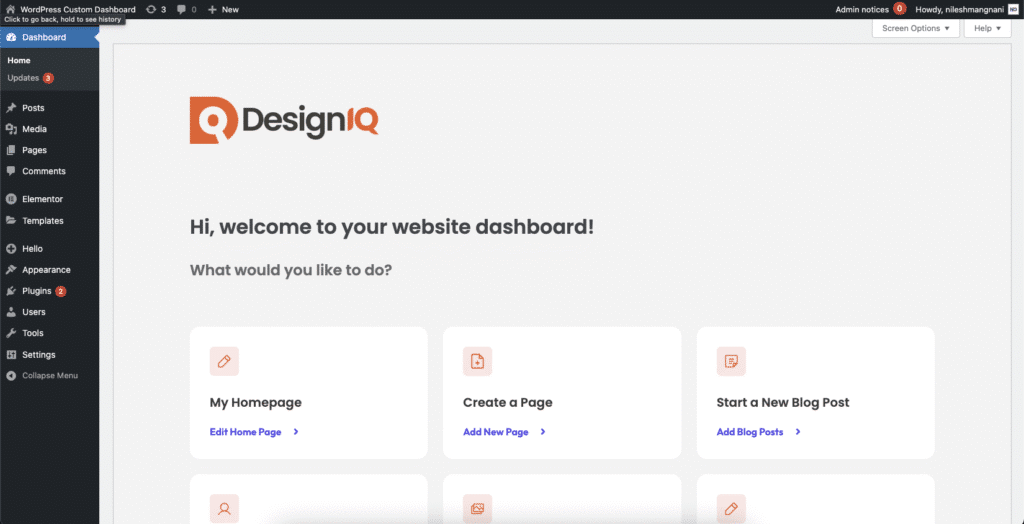Screen dimensions: 1024x524
Task: Click chevron after Edit Home Page
Action: (296, 432)
